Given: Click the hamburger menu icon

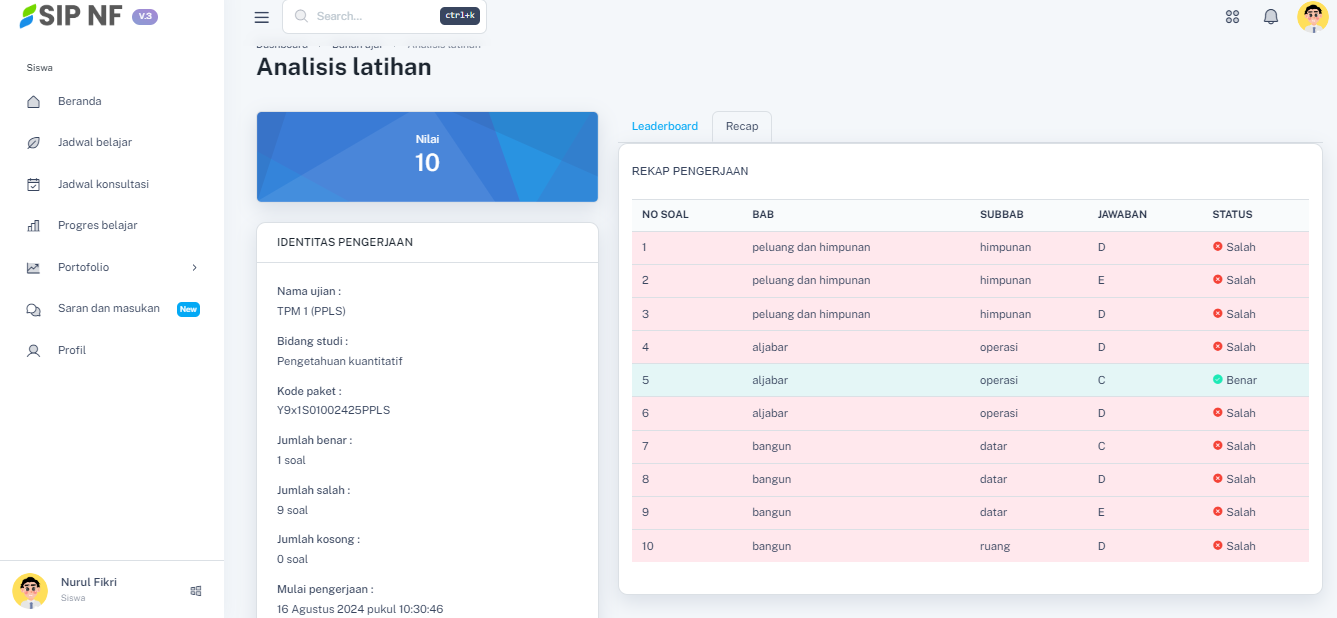Looking at the screenshot, I should coord(262,17).
